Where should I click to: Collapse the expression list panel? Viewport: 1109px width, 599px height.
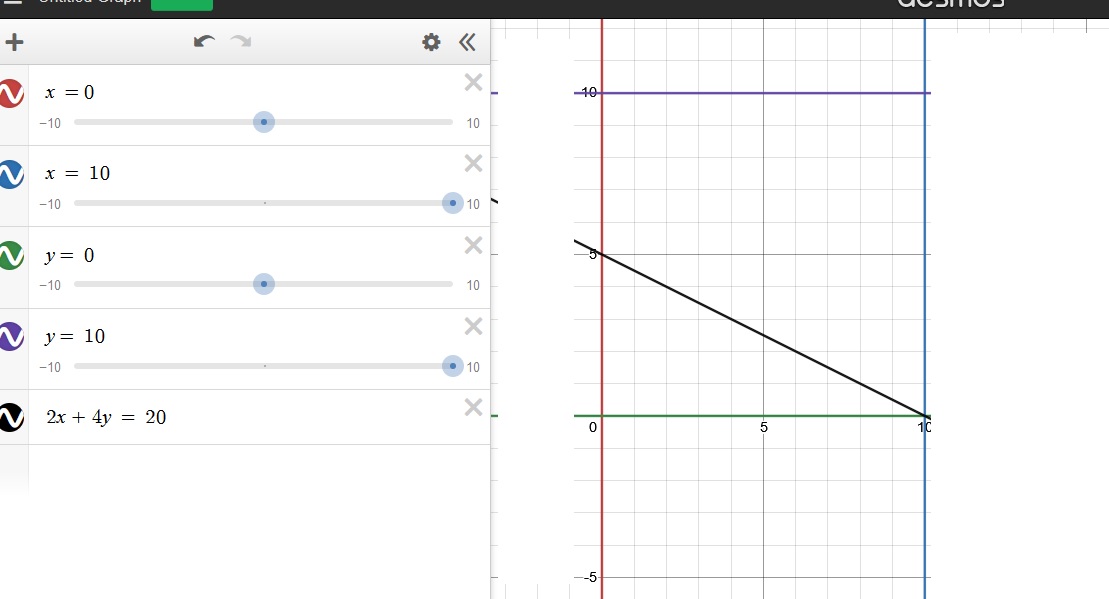click(x=467, y=42)
